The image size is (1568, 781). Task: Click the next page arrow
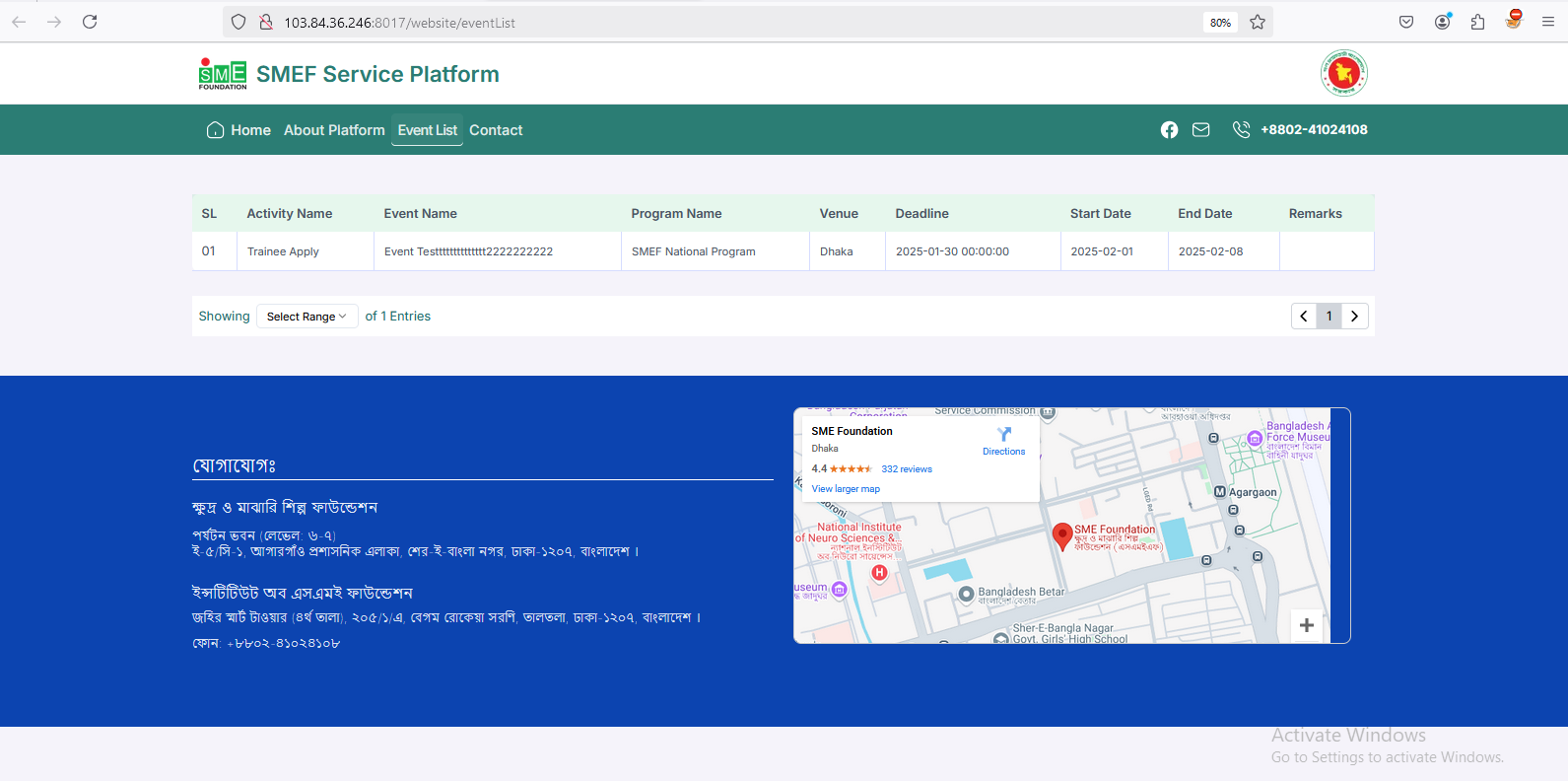click(1355, 317)
